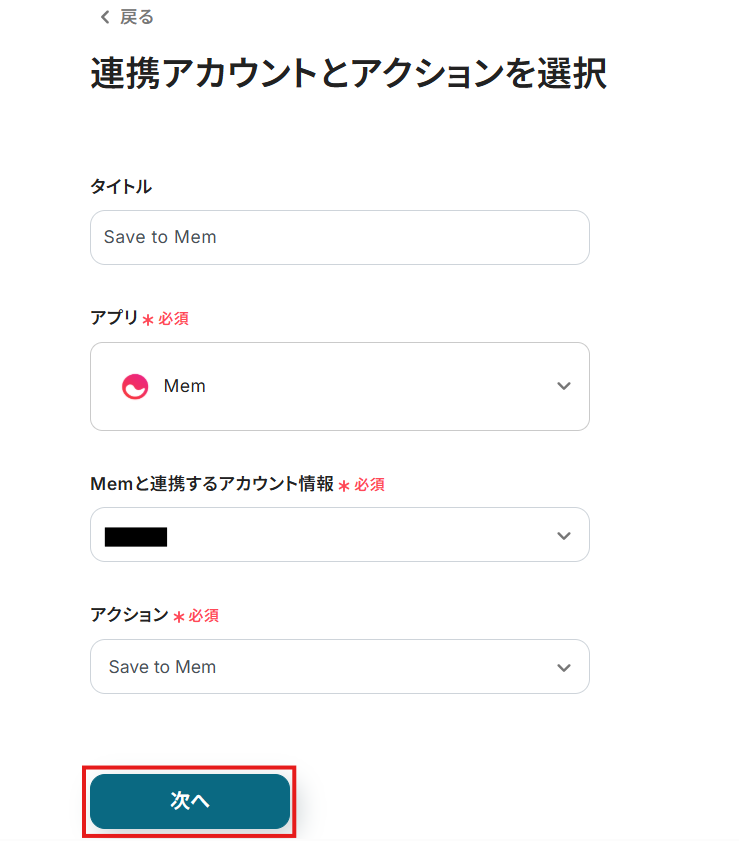Viewport: 739px width, 841px height.
Task: Expand the アクション dropdown chevron
Action: coord(564,668)
